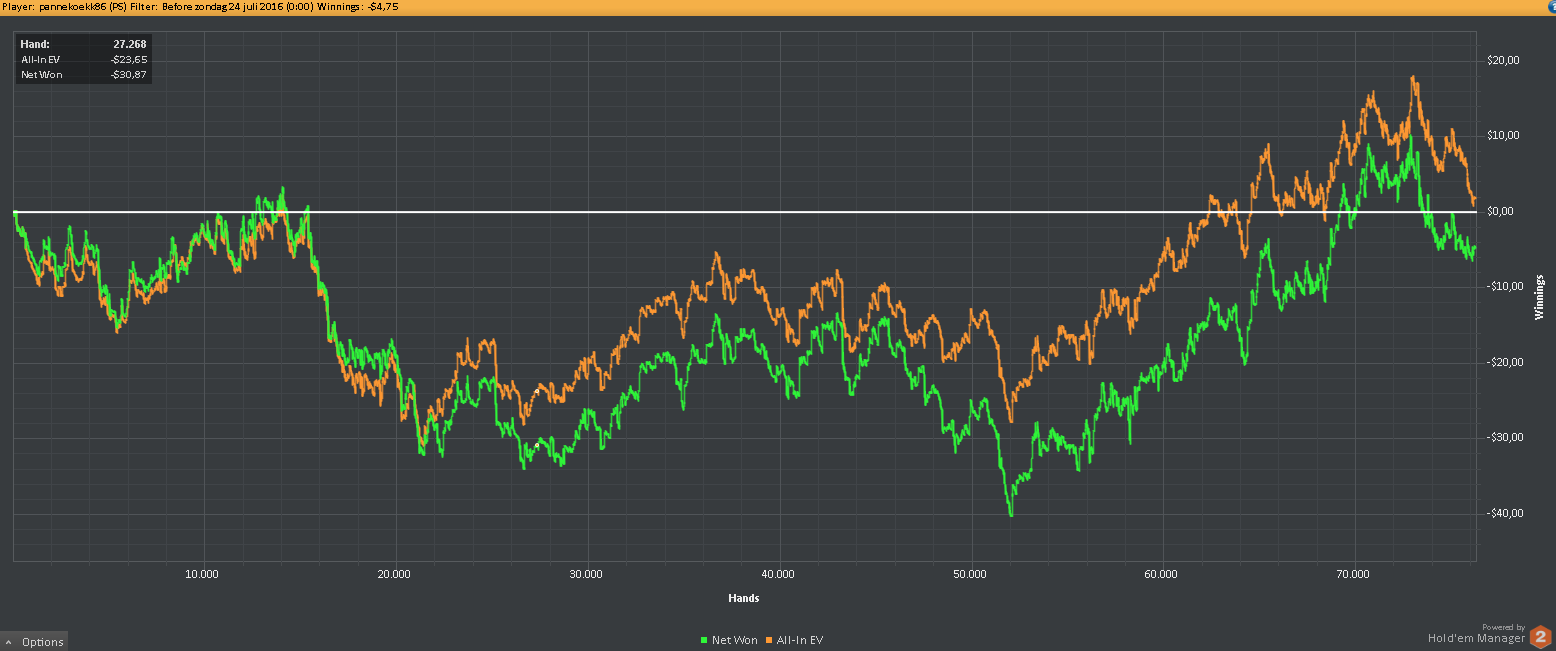Screen dimensions: 1556x651
Task: Click the Winnings axis title
Action: coord(1539,297)
